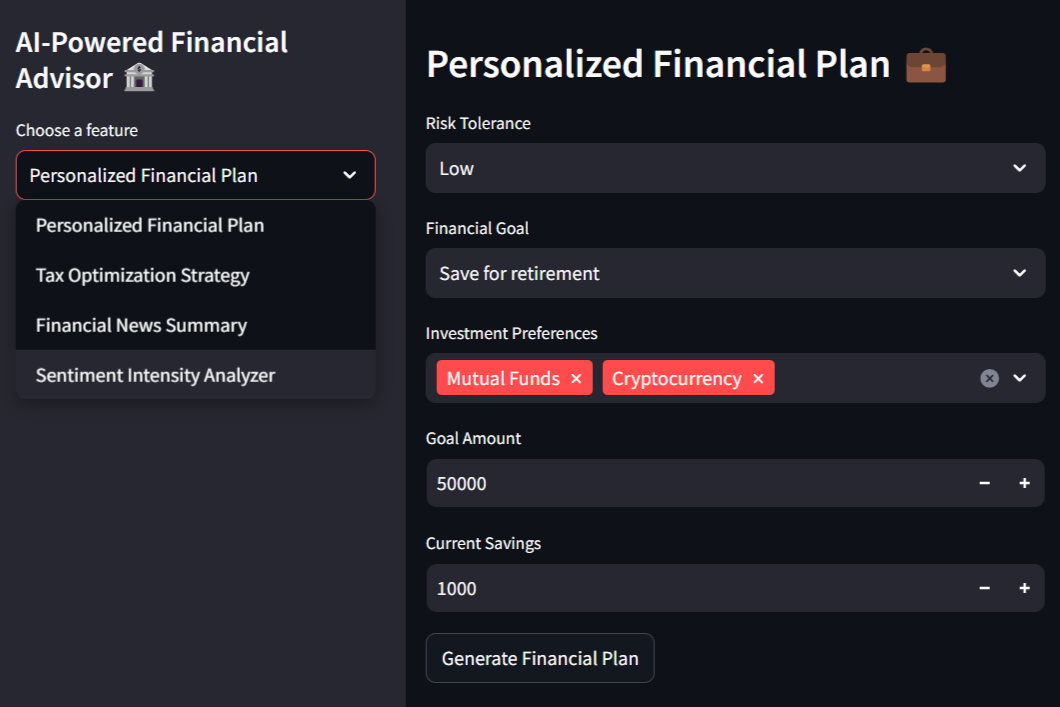
Task: Expand the Investment Preferences chevron
Action: tap(1020, 378)
